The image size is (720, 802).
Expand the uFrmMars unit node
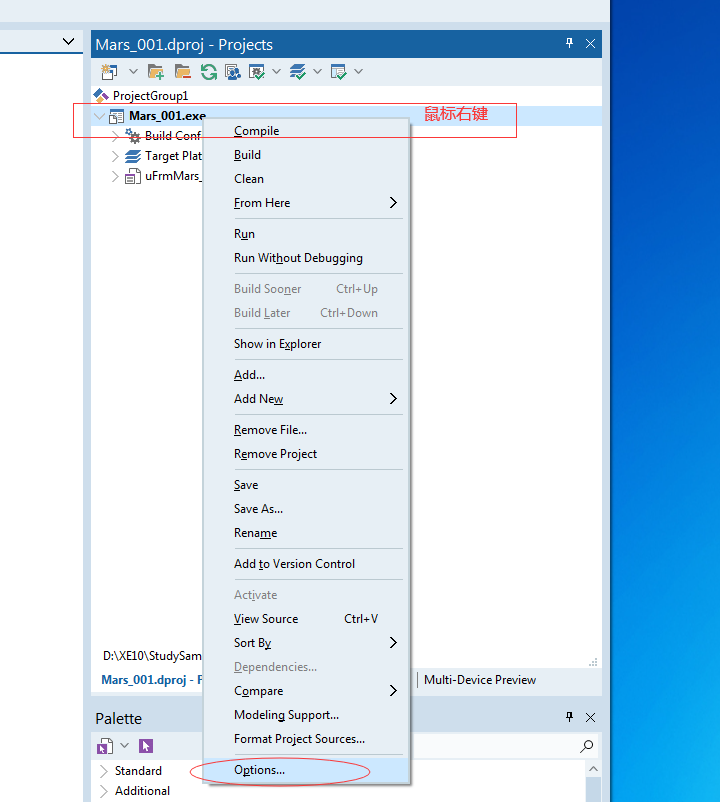115,176
